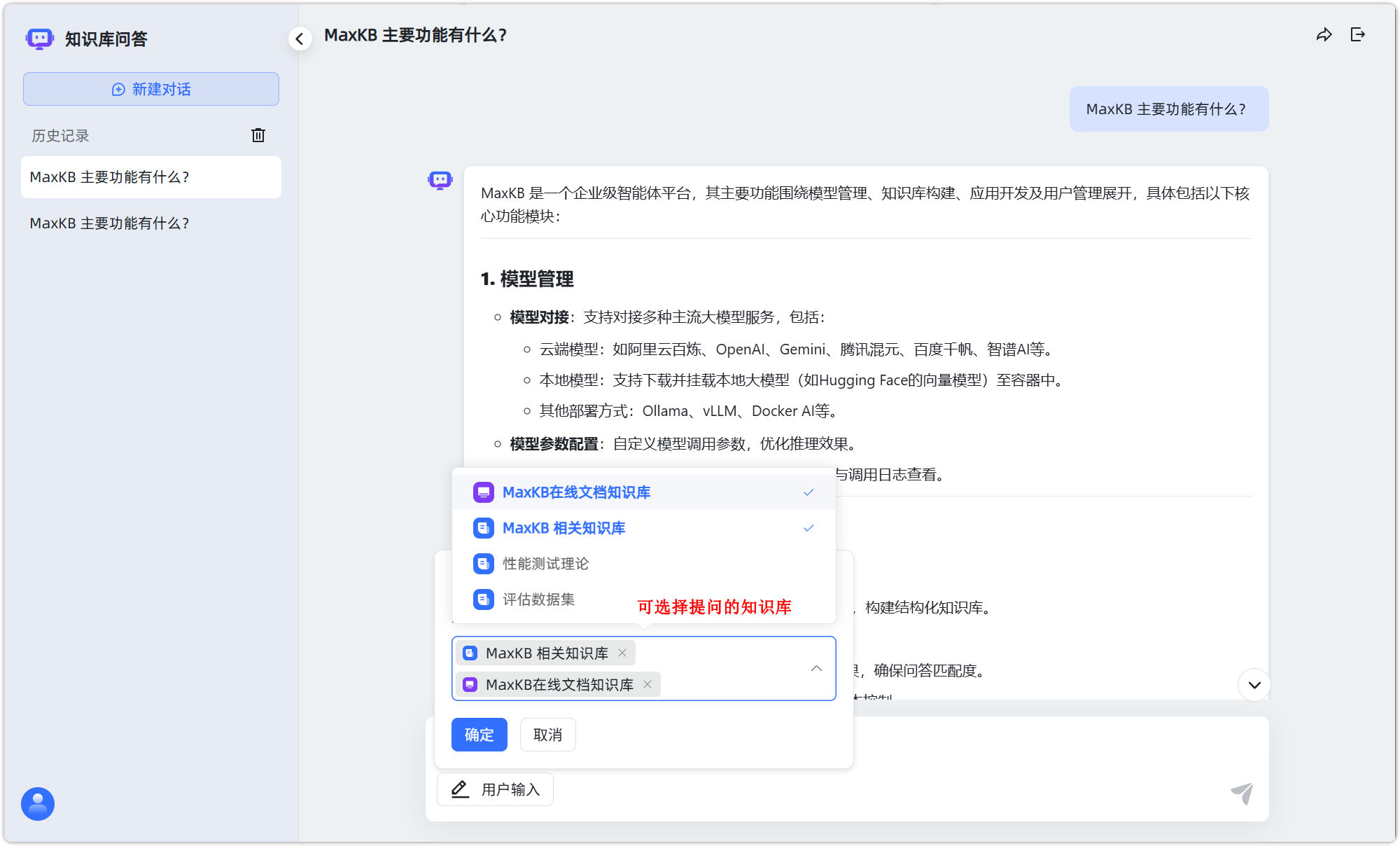Click the user avatar in bottom left
The image size is (1400, 846).
38,804
